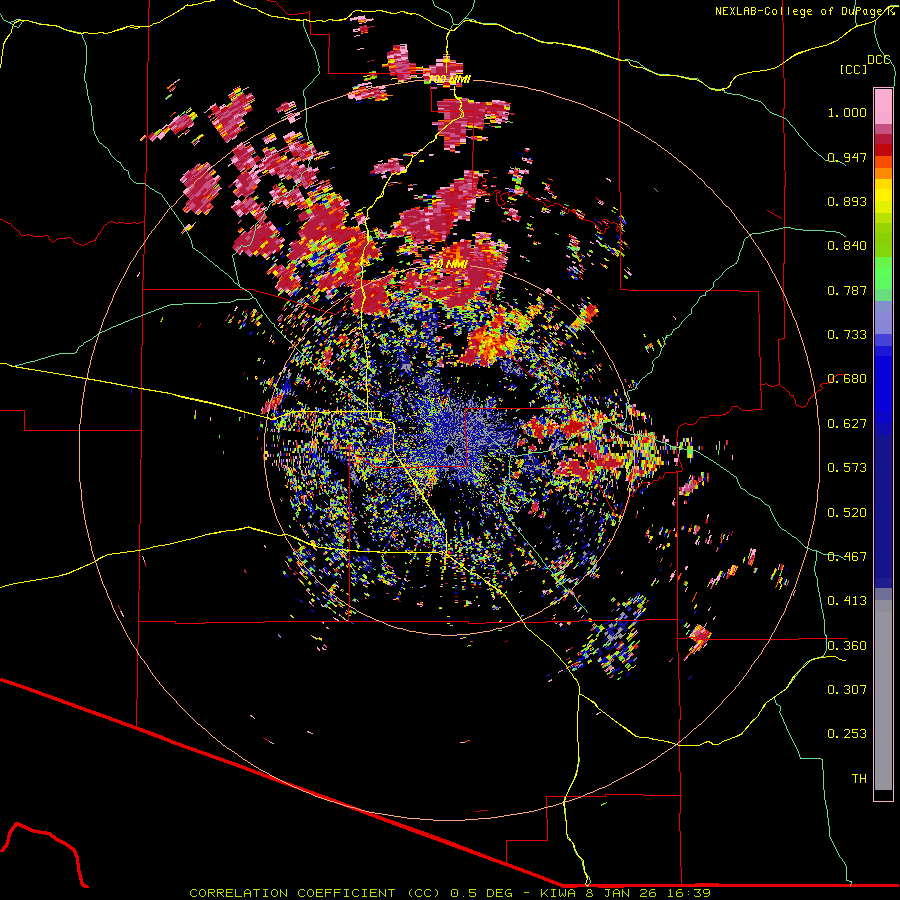Click the Correlation Coefficient KIWA caption at bottom

[x=450, y=893]
